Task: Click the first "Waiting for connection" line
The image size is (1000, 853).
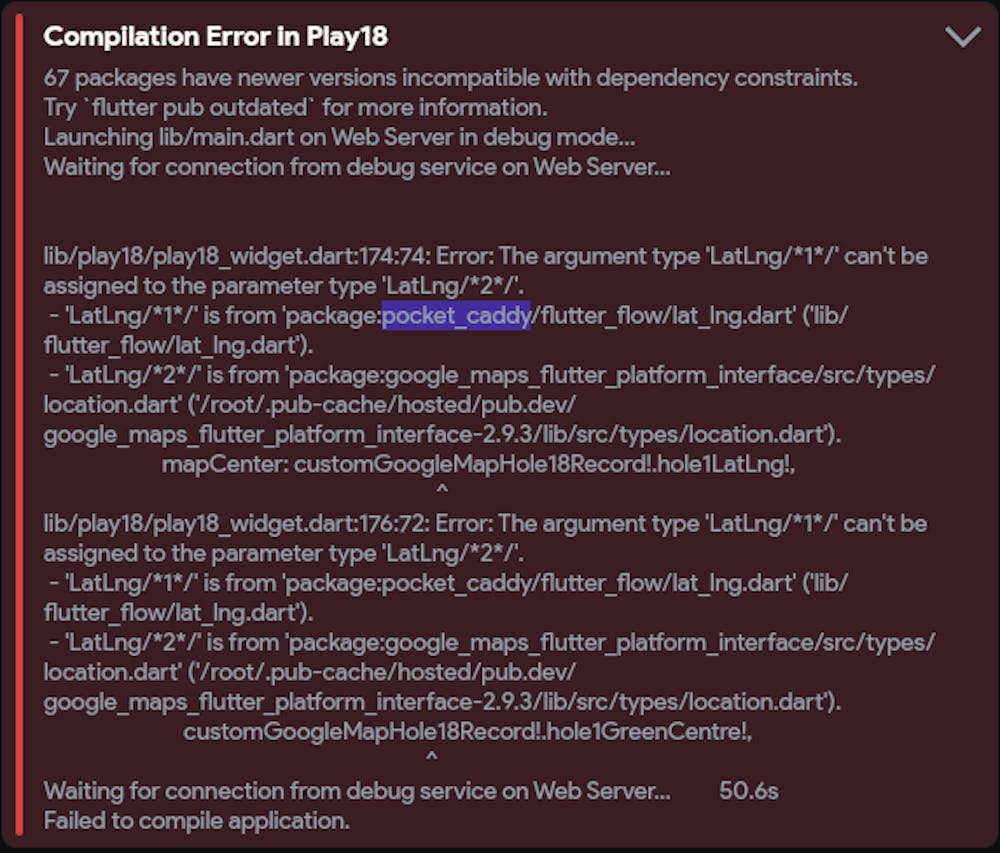Action: click(x=357, y=167)
